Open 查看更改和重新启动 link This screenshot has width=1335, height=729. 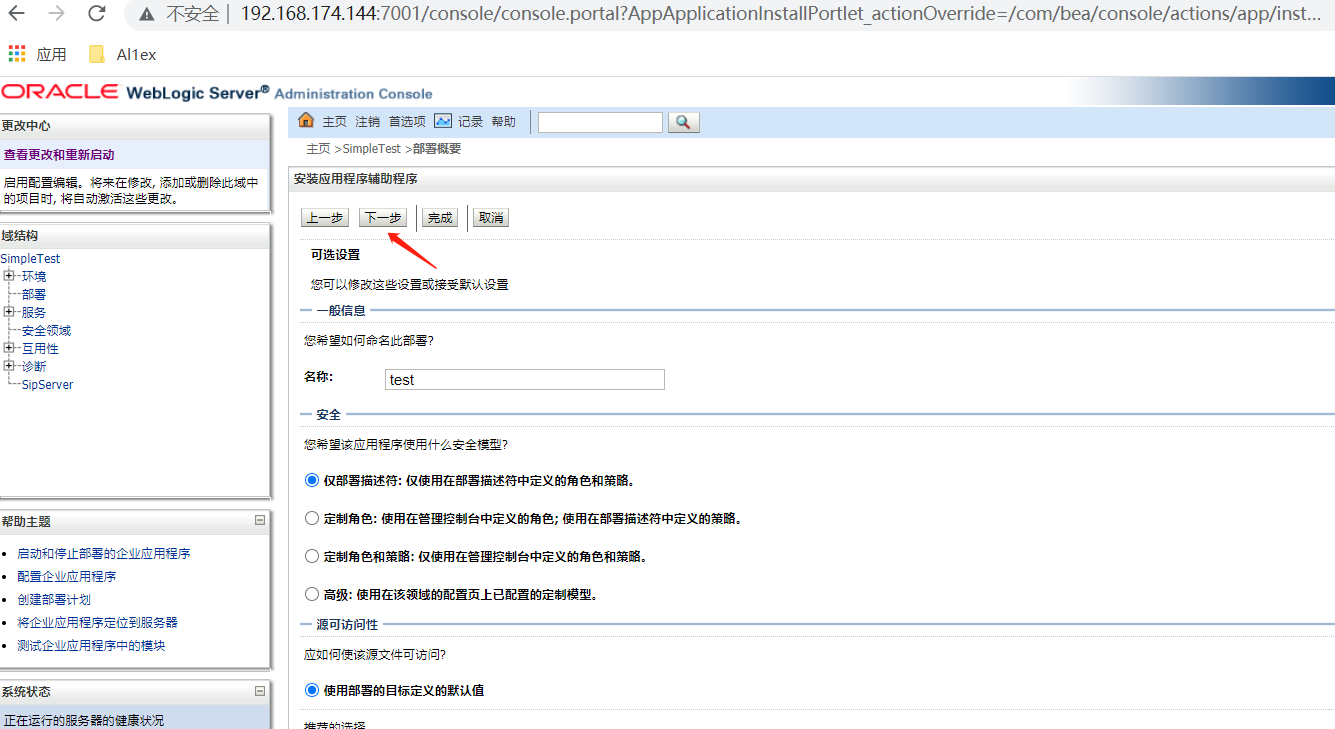click(59, 155)
